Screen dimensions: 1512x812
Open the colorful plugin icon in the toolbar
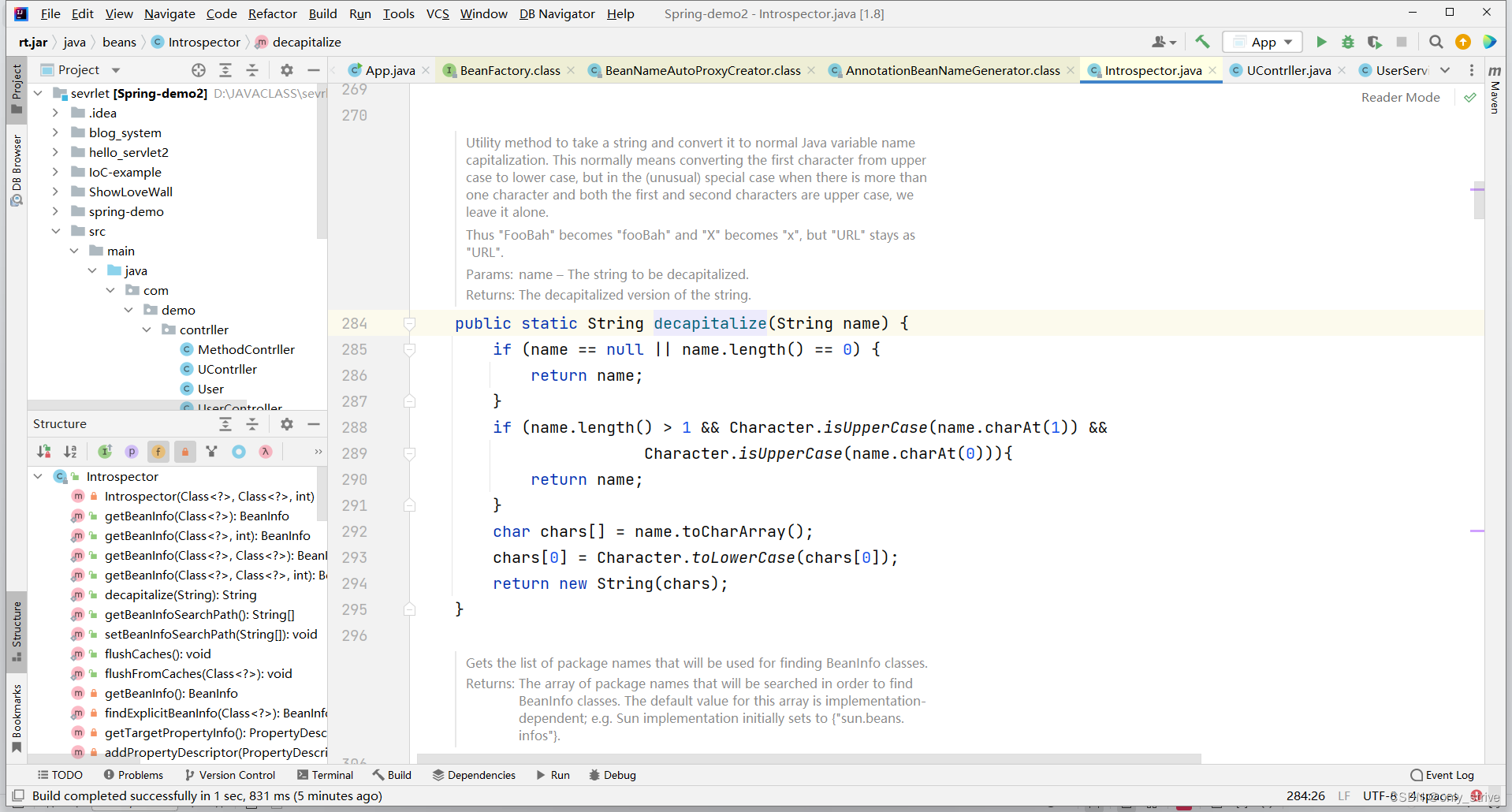pyautogui.click(x=1490, y=42)
